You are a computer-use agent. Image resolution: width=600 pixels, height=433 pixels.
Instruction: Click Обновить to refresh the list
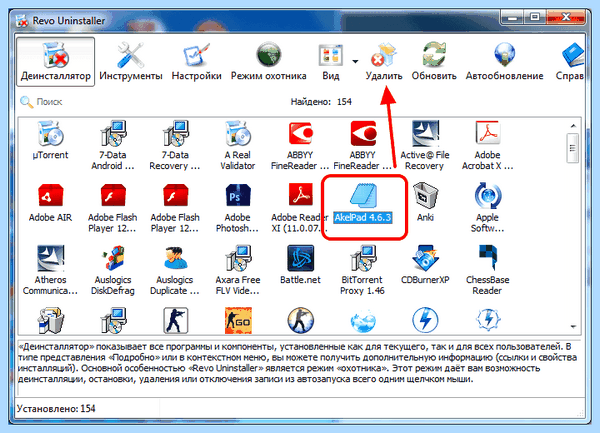coord(434,62)
